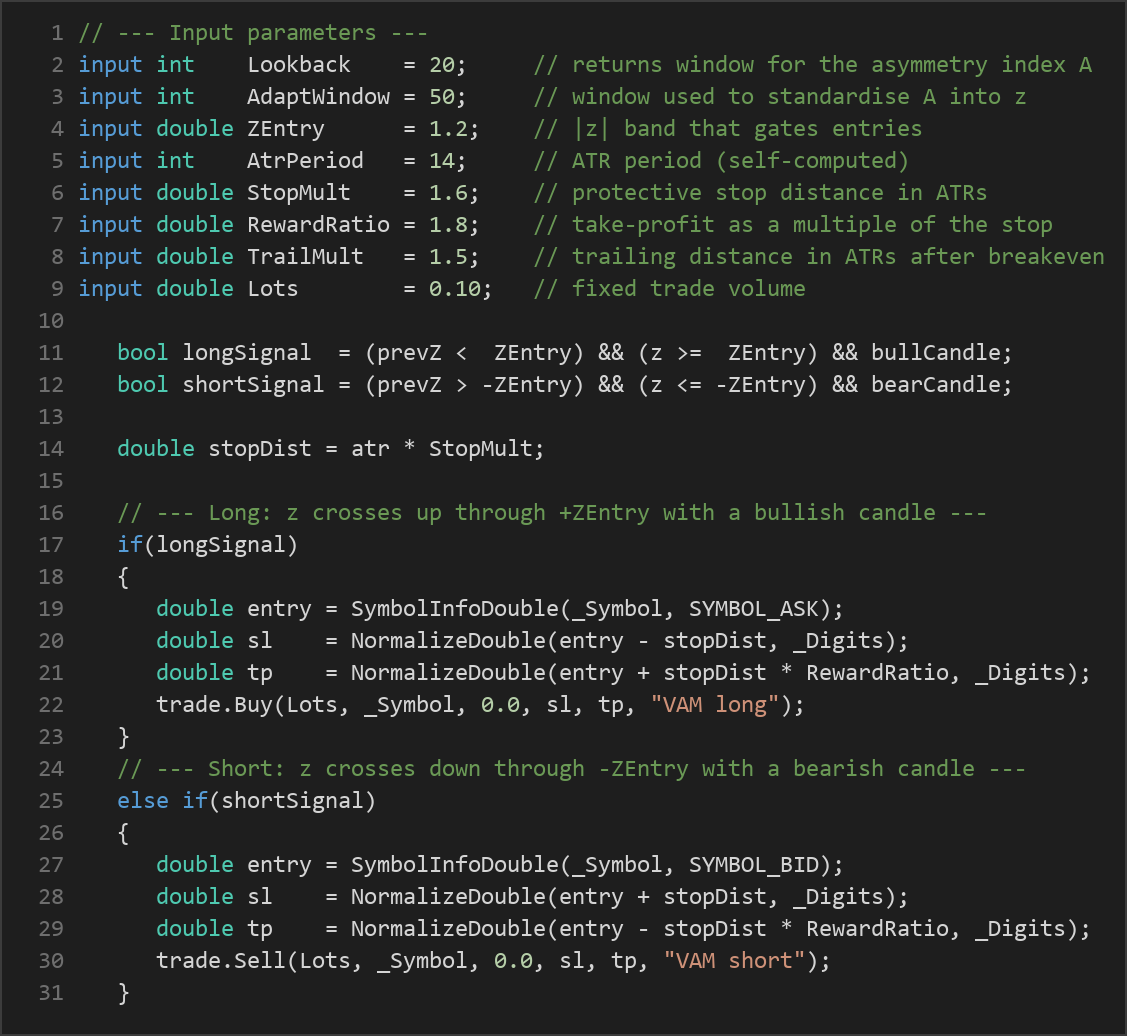Screen dimensions: 1127x1036
Task: Click SYMBOL_BID on line 27
Action: coord(753,865)
